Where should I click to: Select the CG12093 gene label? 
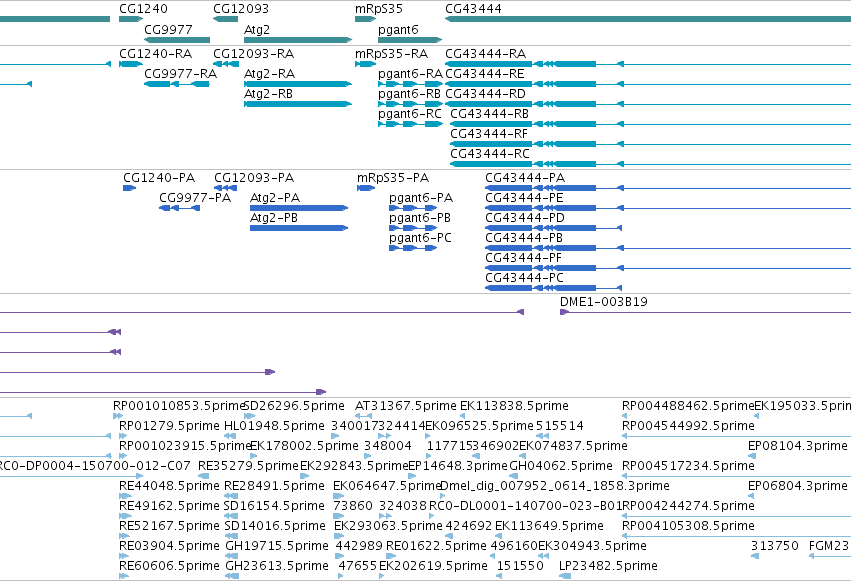pyautogui.click(x=240, y=9)
